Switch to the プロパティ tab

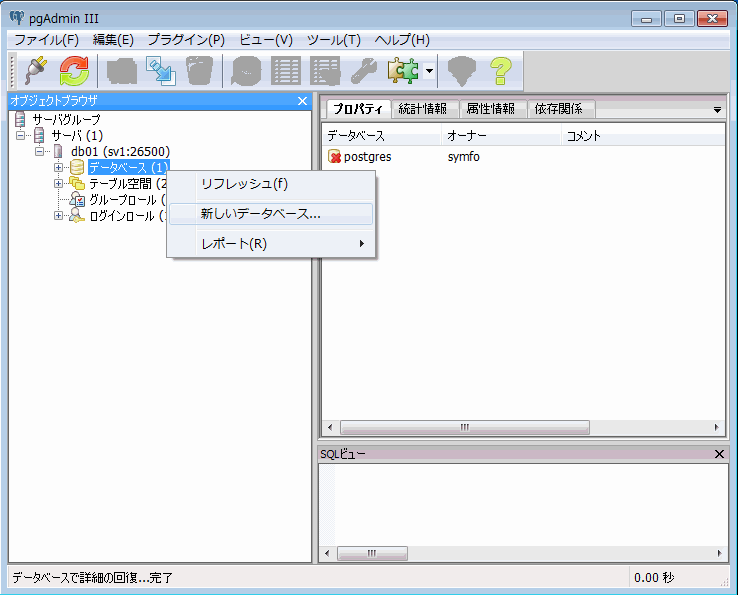click(358, 109)
